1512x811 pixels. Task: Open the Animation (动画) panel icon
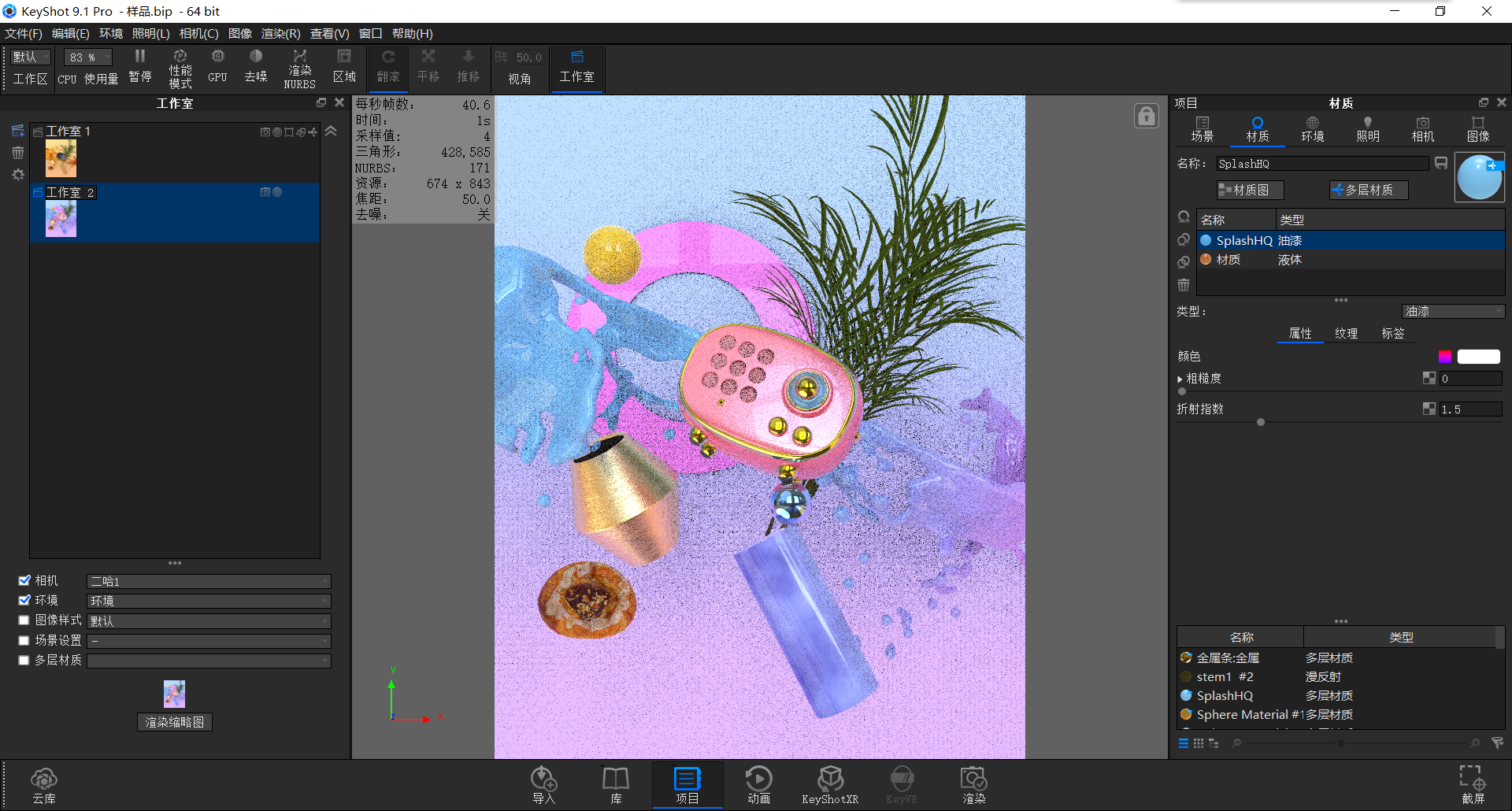(x=758, y=785)
